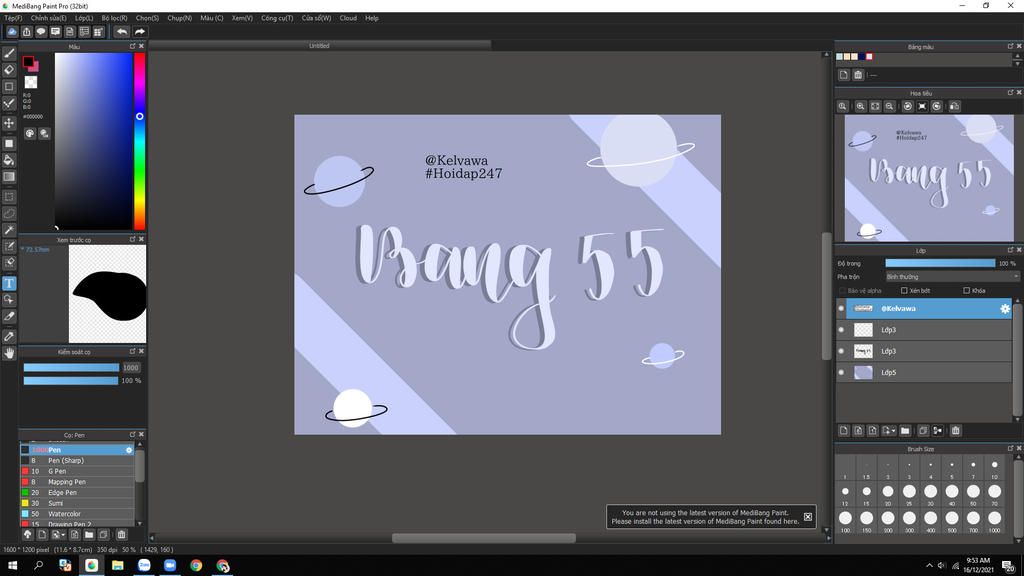The image size is (1024, 576).
Task: Toggle visibility of empty Lớp3 layer
Action: (x=841, y=330)
